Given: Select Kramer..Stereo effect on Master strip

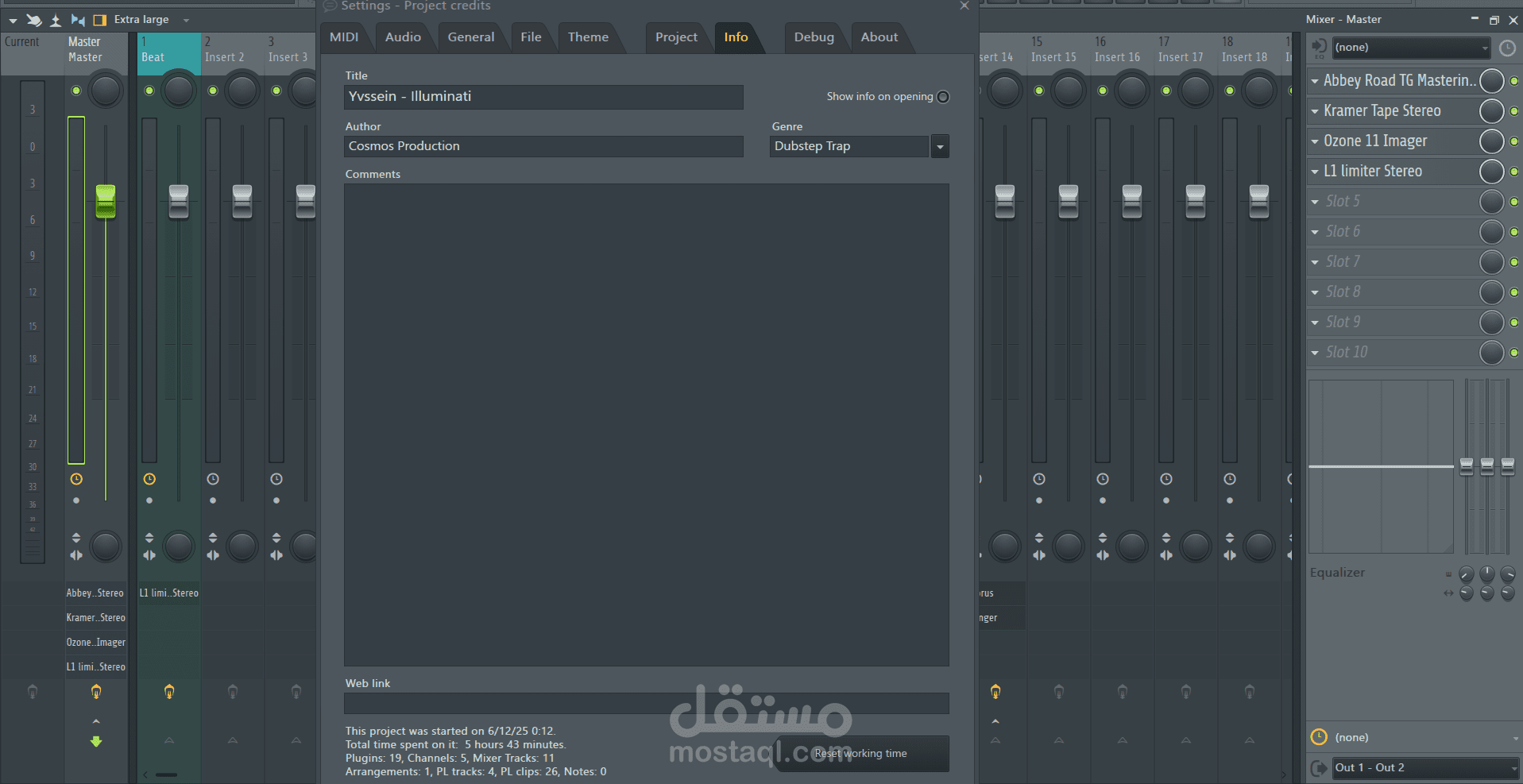Looking at the screenshot, I should tap(95, 617).
